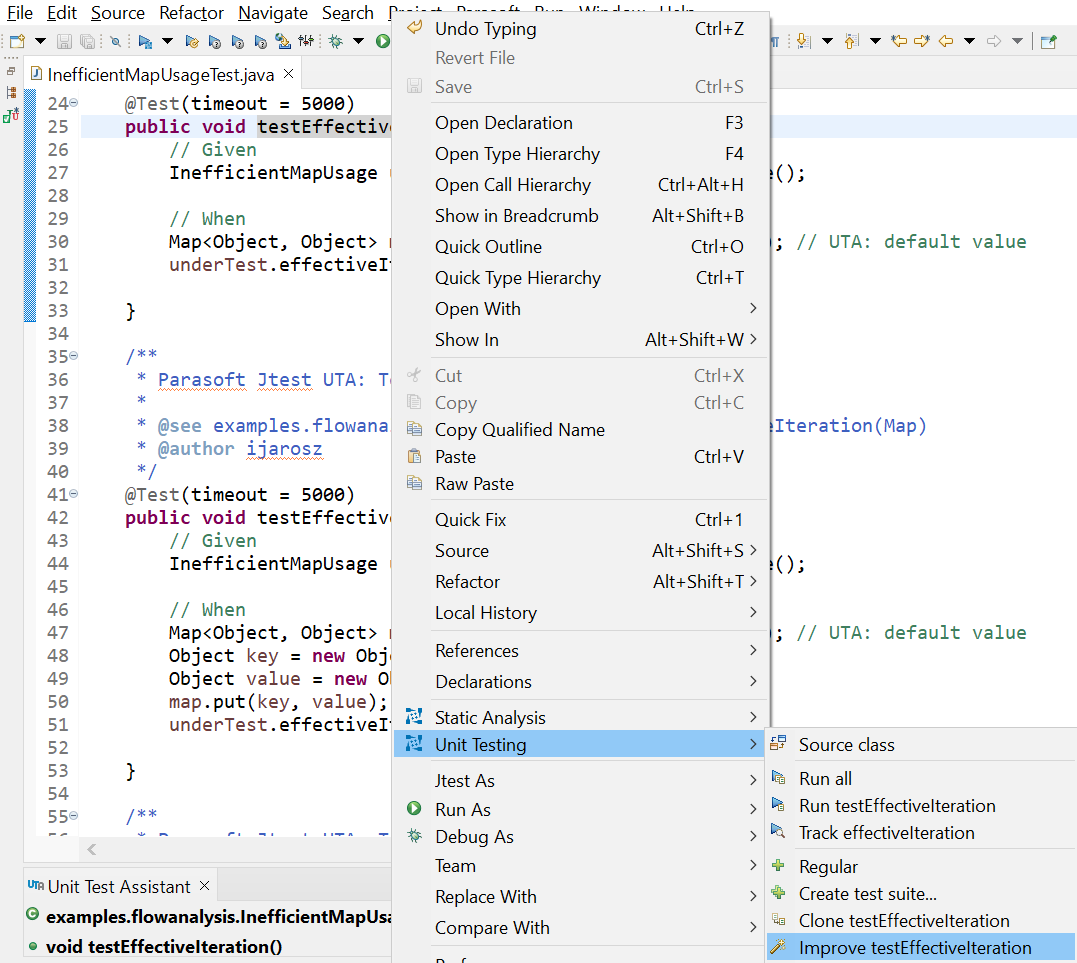The width and height of the screenshot is (1077, 963).
Task: Choose Raw Paste from context menu
Action: (580, 484)
